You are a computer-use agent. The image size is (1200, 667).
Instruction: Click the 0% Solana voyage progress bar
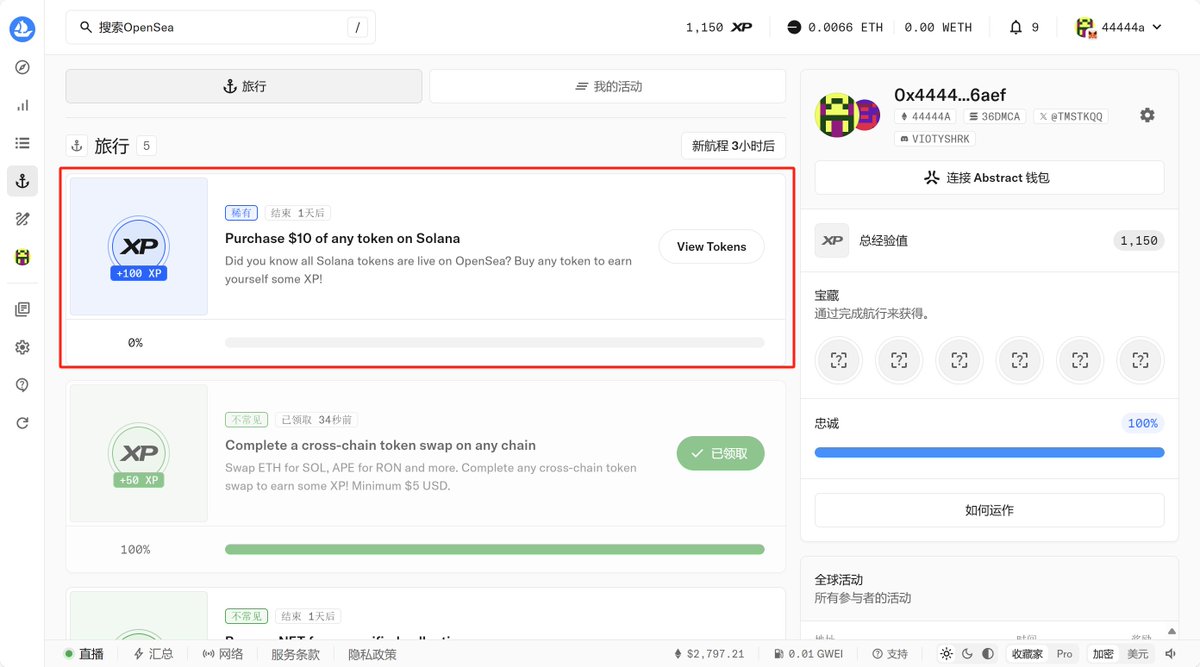tap(494, 343)
